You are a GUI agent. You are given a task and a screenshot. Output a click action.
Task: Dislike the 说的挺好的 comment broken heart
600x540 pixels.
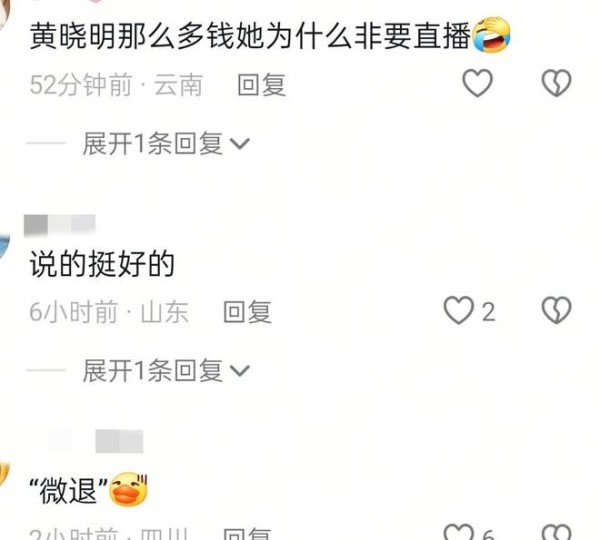pyautogui.click(x=556, y=310)
